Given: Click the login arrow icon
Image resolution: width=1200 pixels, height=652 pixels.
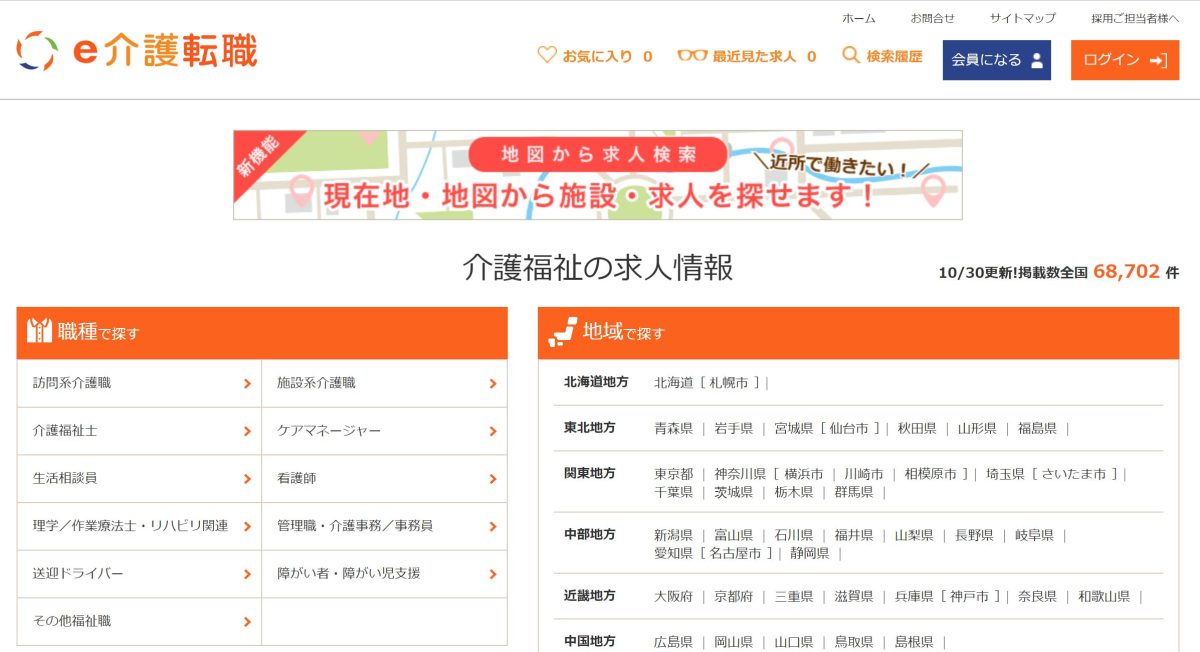Looking at the screenshot, I should point(1158,60).
